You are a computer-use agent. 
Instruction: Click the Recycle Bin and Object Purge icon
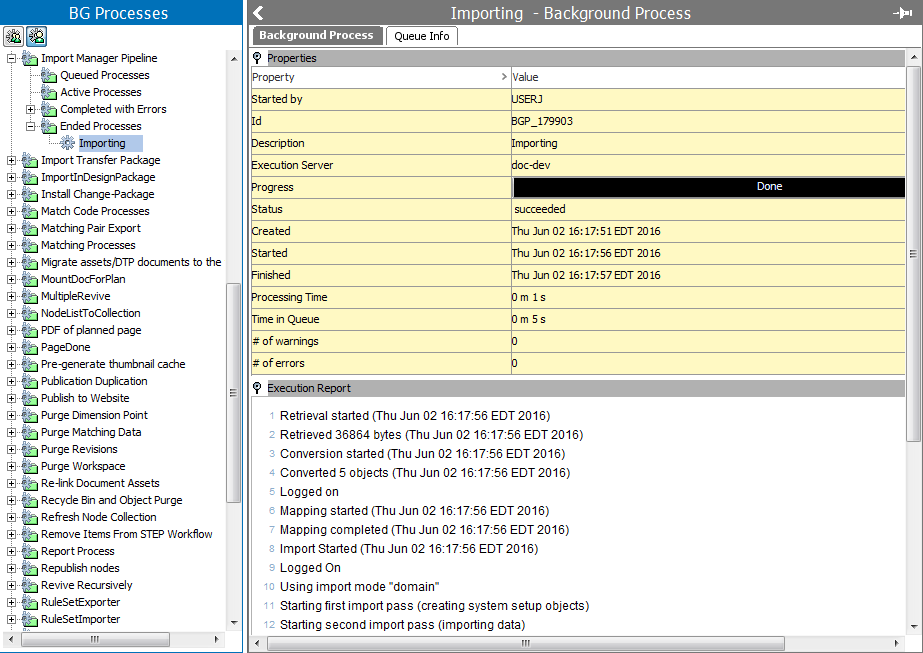point(30,500)
